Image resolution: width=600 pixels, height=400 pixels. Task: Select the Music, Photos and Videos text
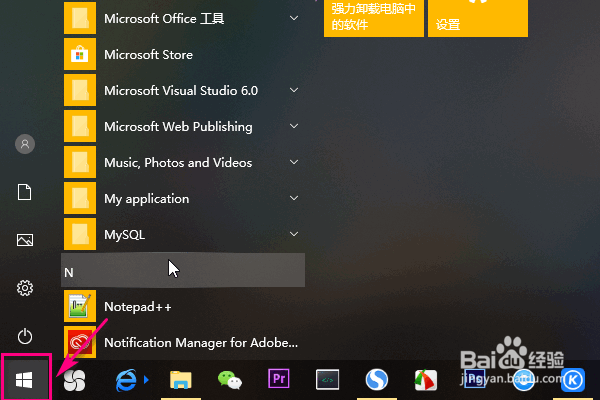click(x=178, y=163)
